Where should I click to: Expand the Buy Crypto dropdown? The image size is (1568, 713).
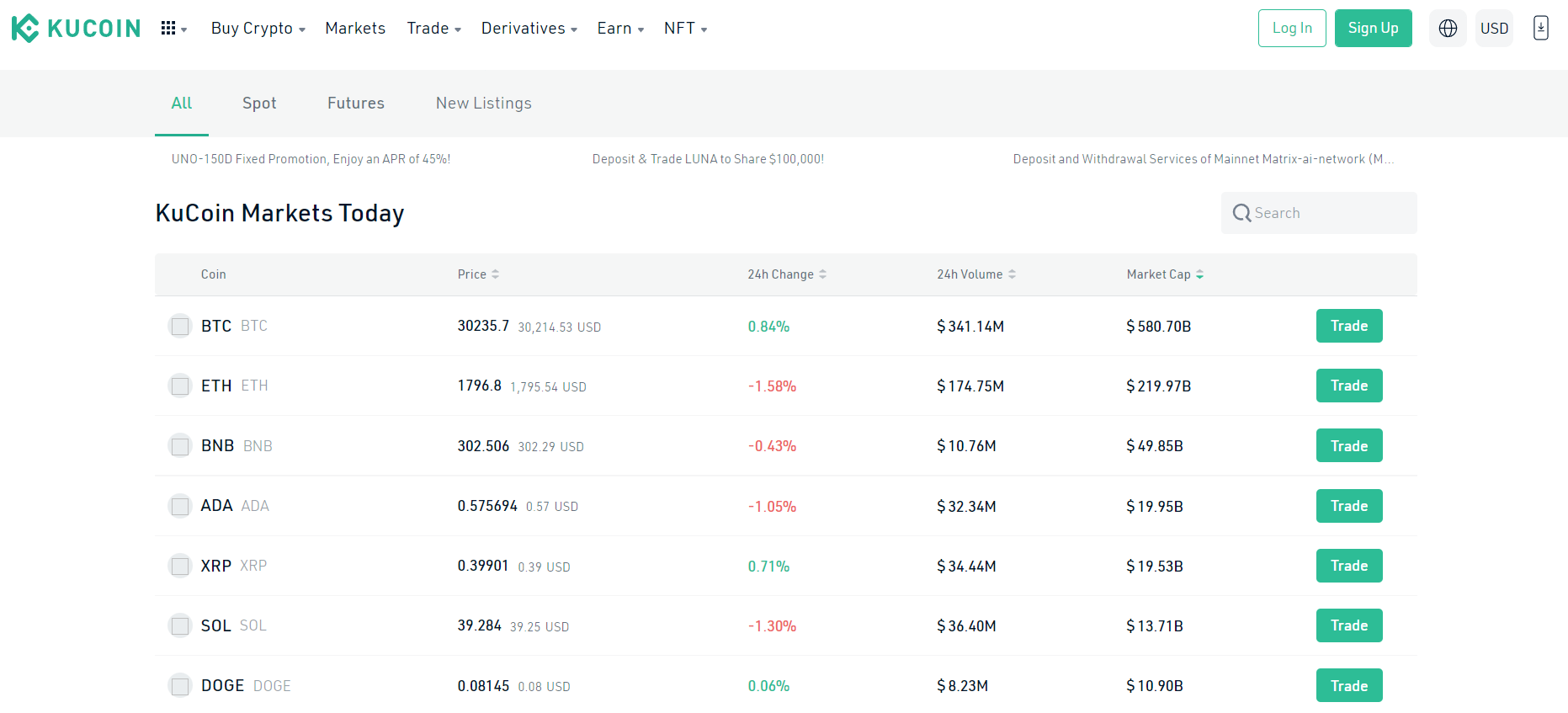258,29
